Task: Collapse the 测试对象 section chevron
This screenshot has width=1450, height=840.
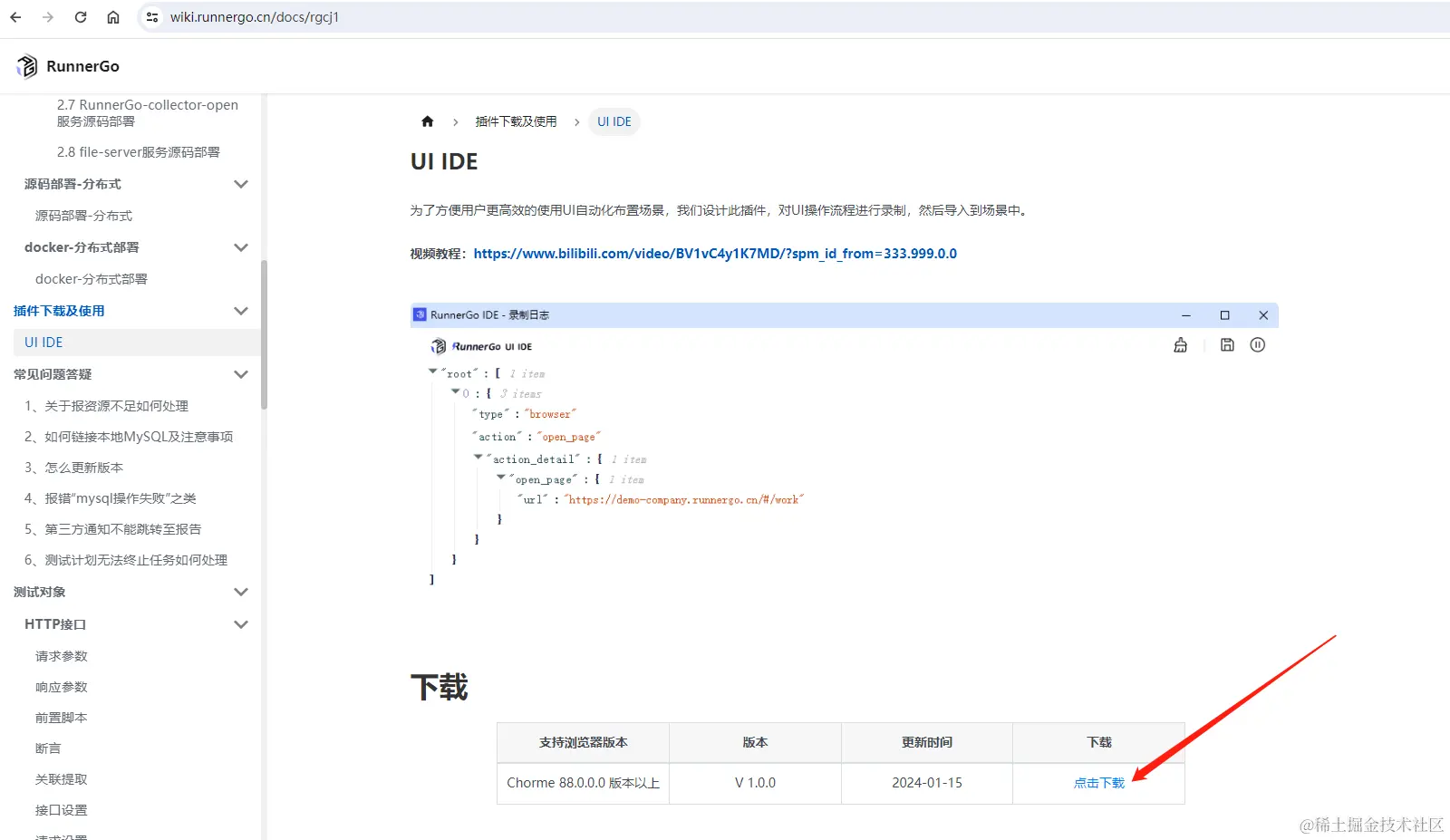Action: 241,592
